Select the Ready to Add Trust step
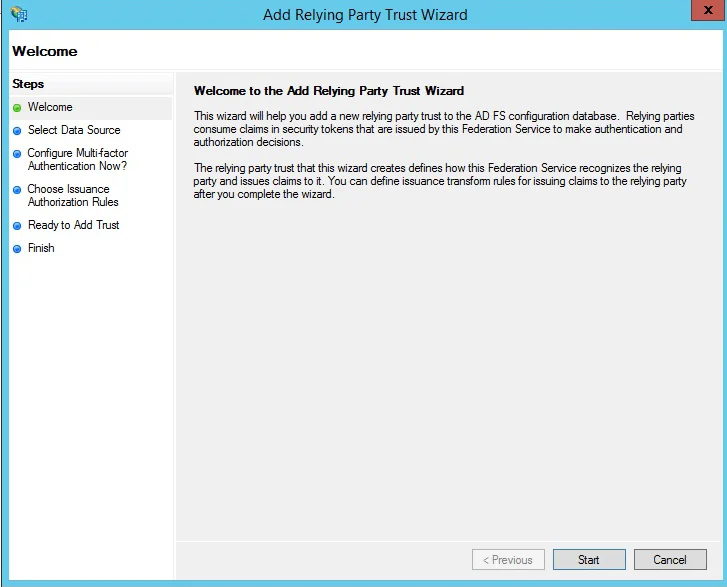 click(73, 225)
